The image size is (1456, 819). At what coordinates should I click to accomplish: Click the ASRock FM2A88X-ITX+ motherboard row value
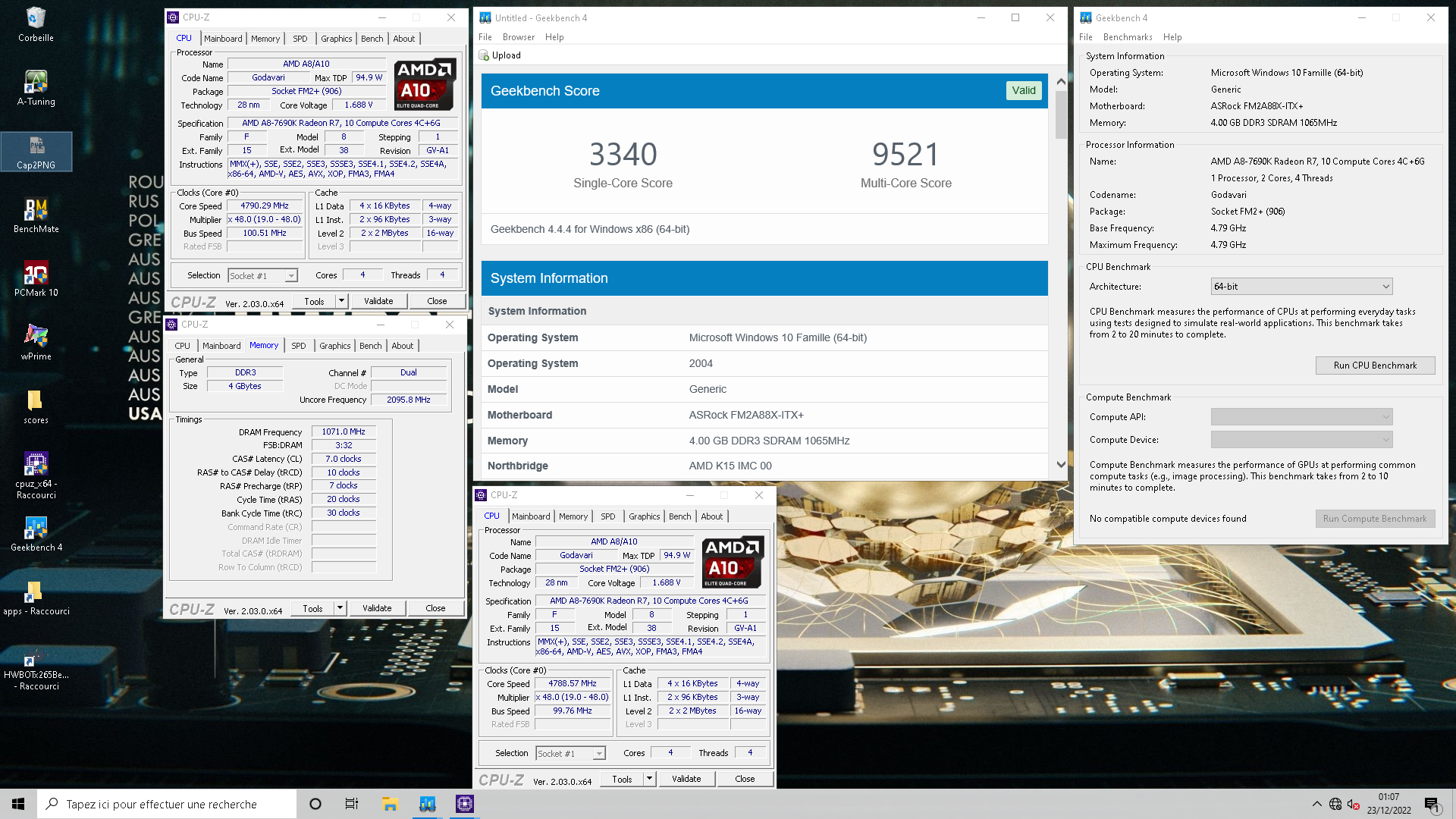pos(746,415)
